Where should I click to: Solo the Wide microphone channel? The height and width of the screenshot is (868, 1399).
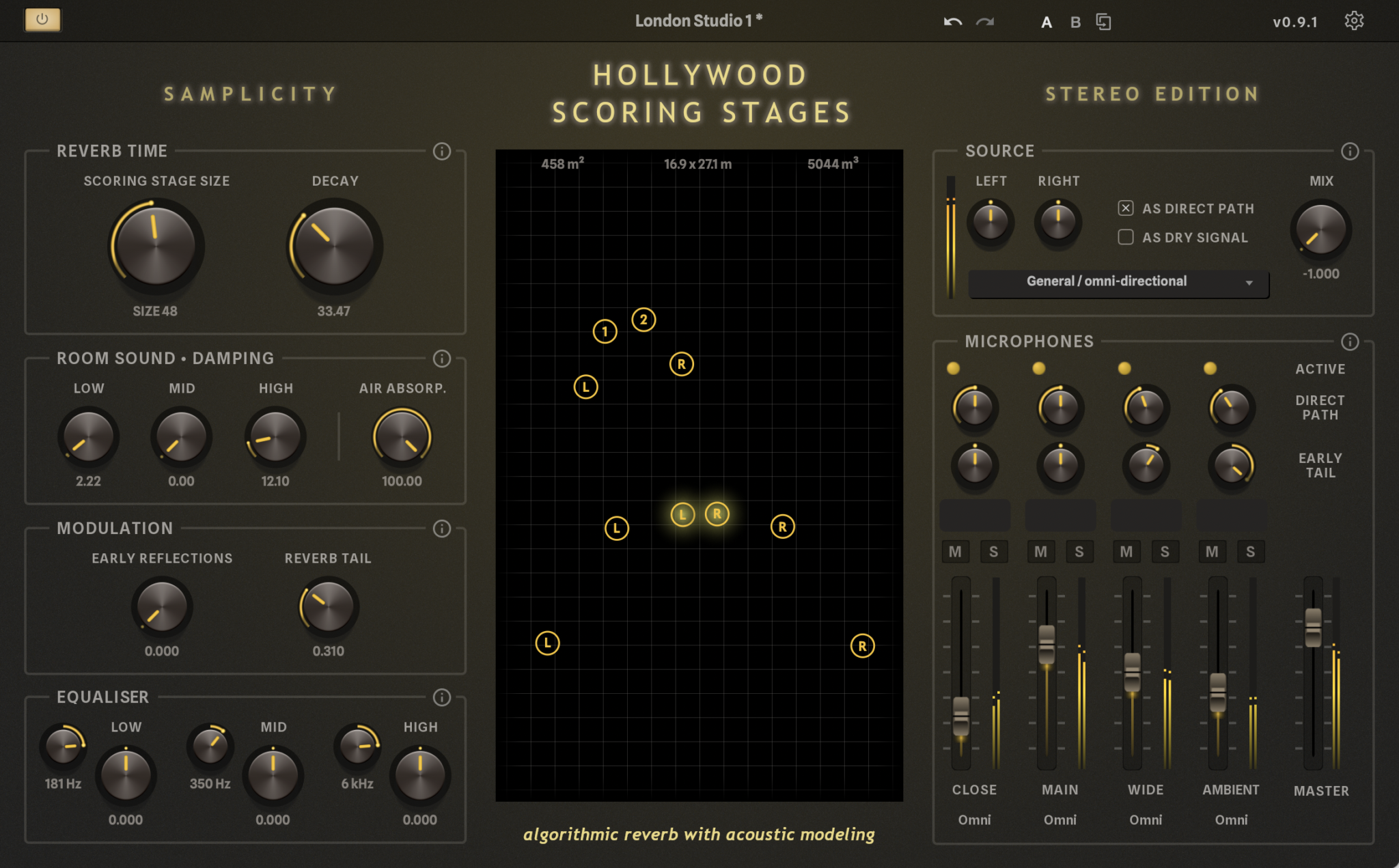tap(1165, 552)
